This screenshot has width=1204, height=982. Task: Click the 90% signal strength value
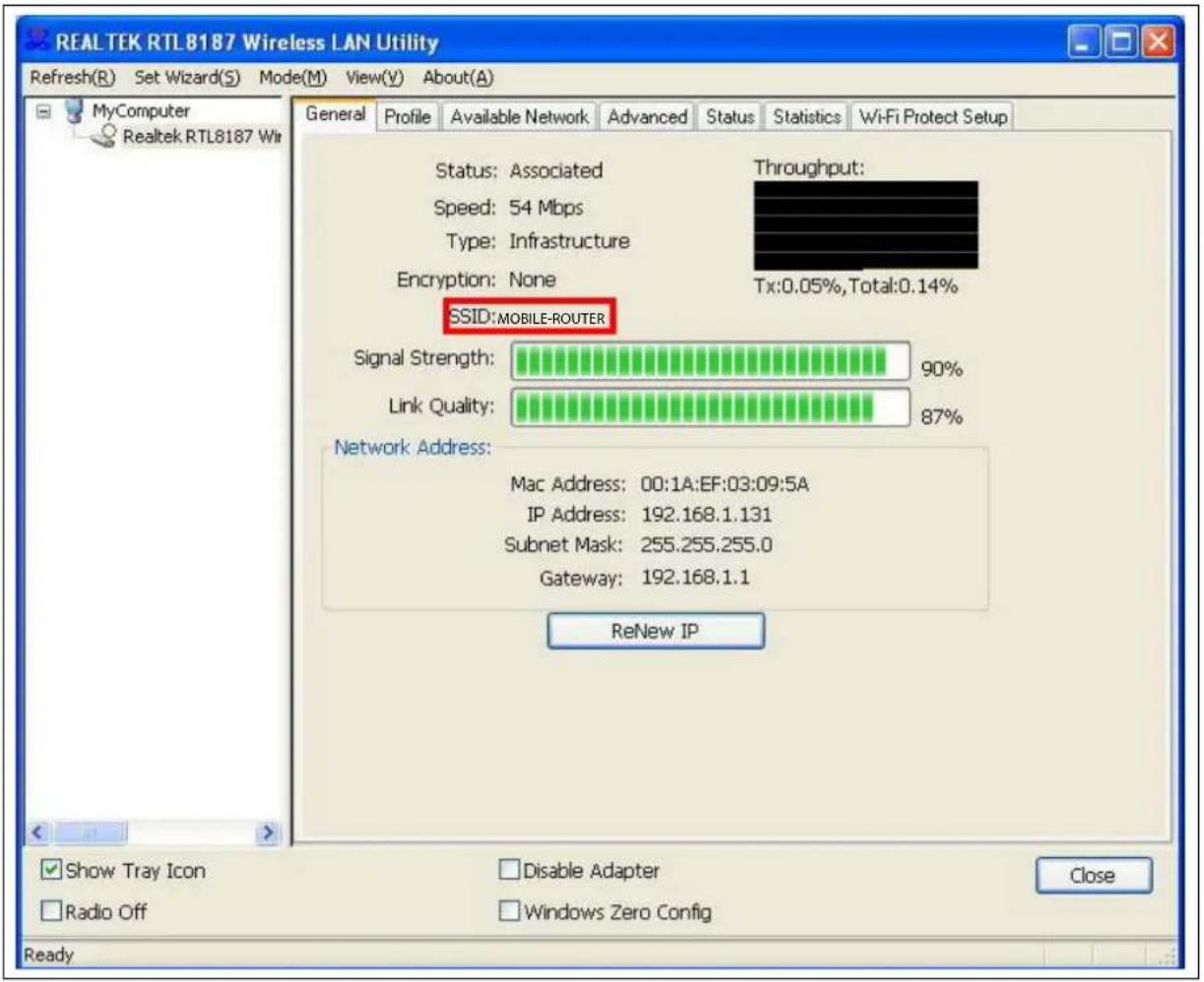coord(941,369)
